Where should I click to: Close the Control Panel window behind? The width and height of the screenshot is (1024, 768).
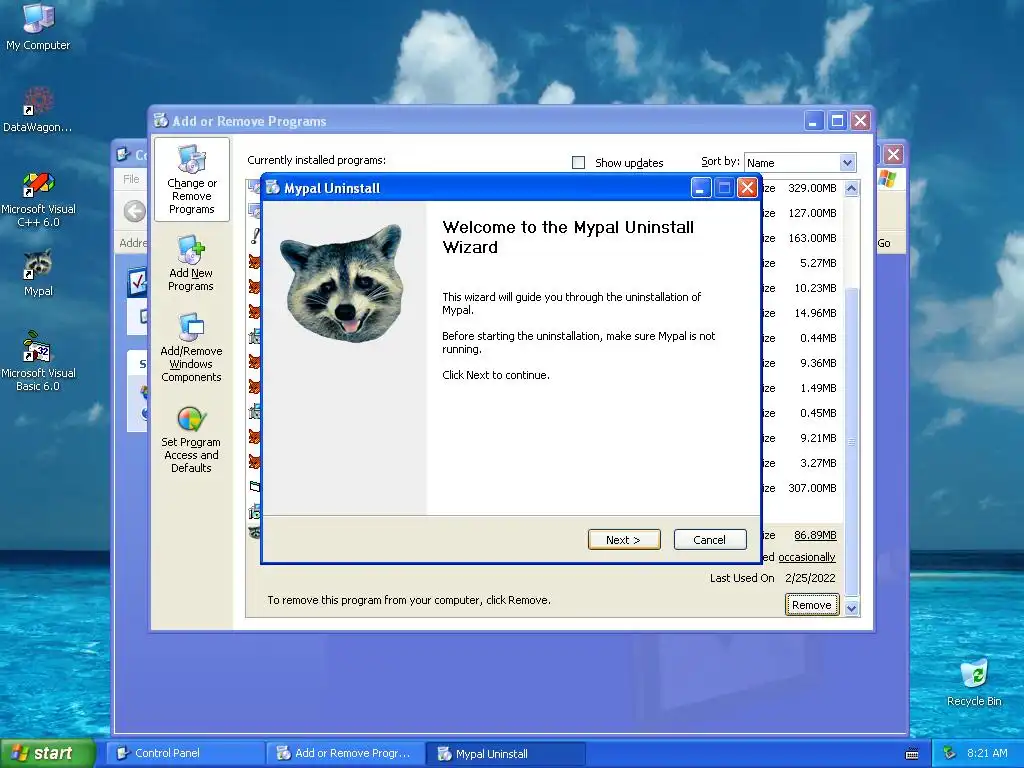[x=893, y=155]
